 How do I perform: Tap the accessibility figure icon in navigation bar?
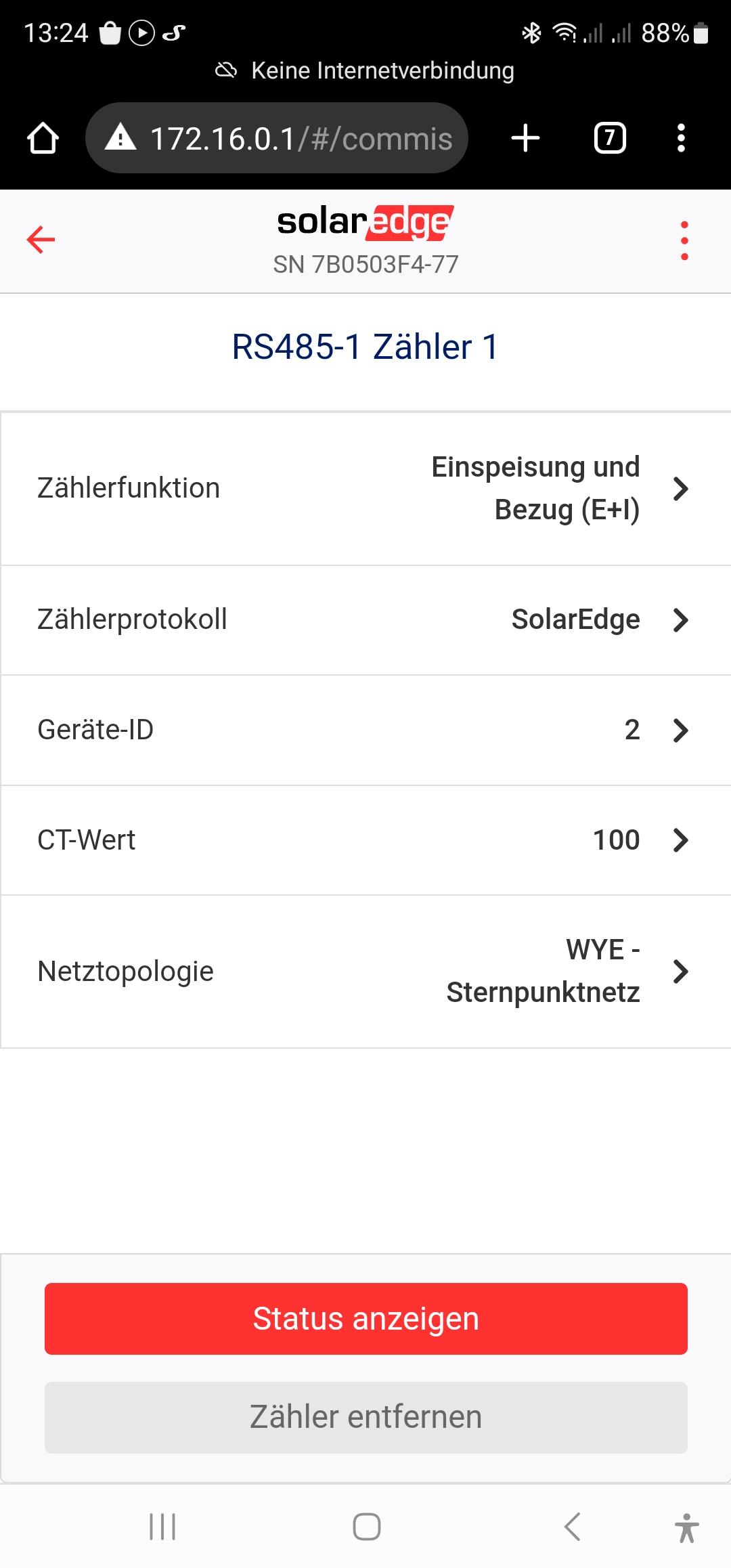pos(686,1528)
